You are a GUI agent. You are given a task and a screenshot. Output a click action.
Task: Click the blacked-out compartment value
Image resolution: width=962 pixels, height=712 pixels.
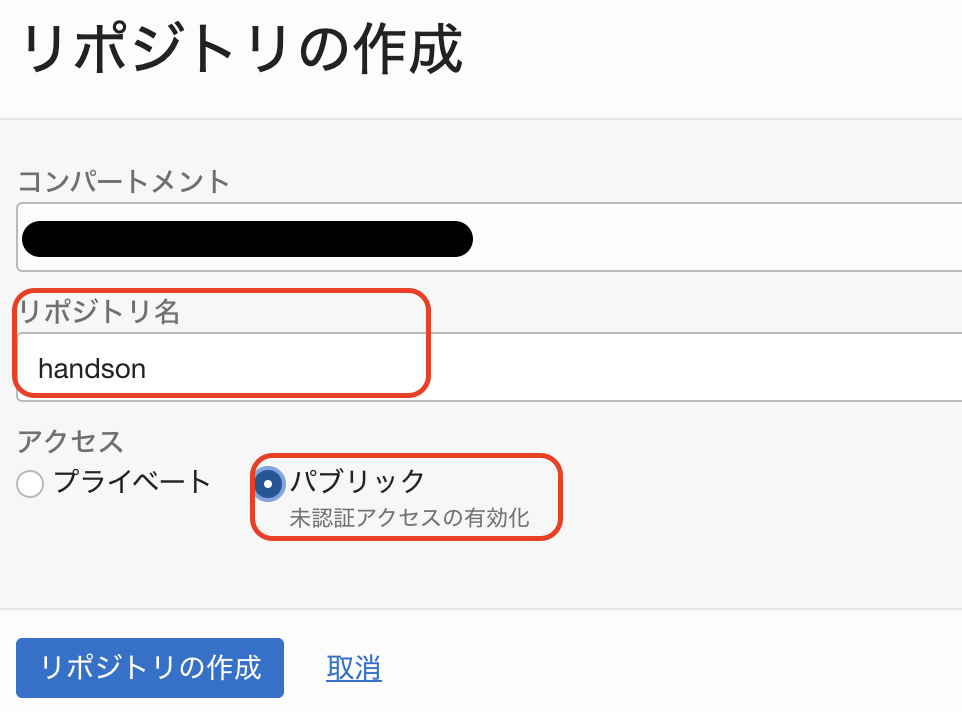tap(246, 240)
